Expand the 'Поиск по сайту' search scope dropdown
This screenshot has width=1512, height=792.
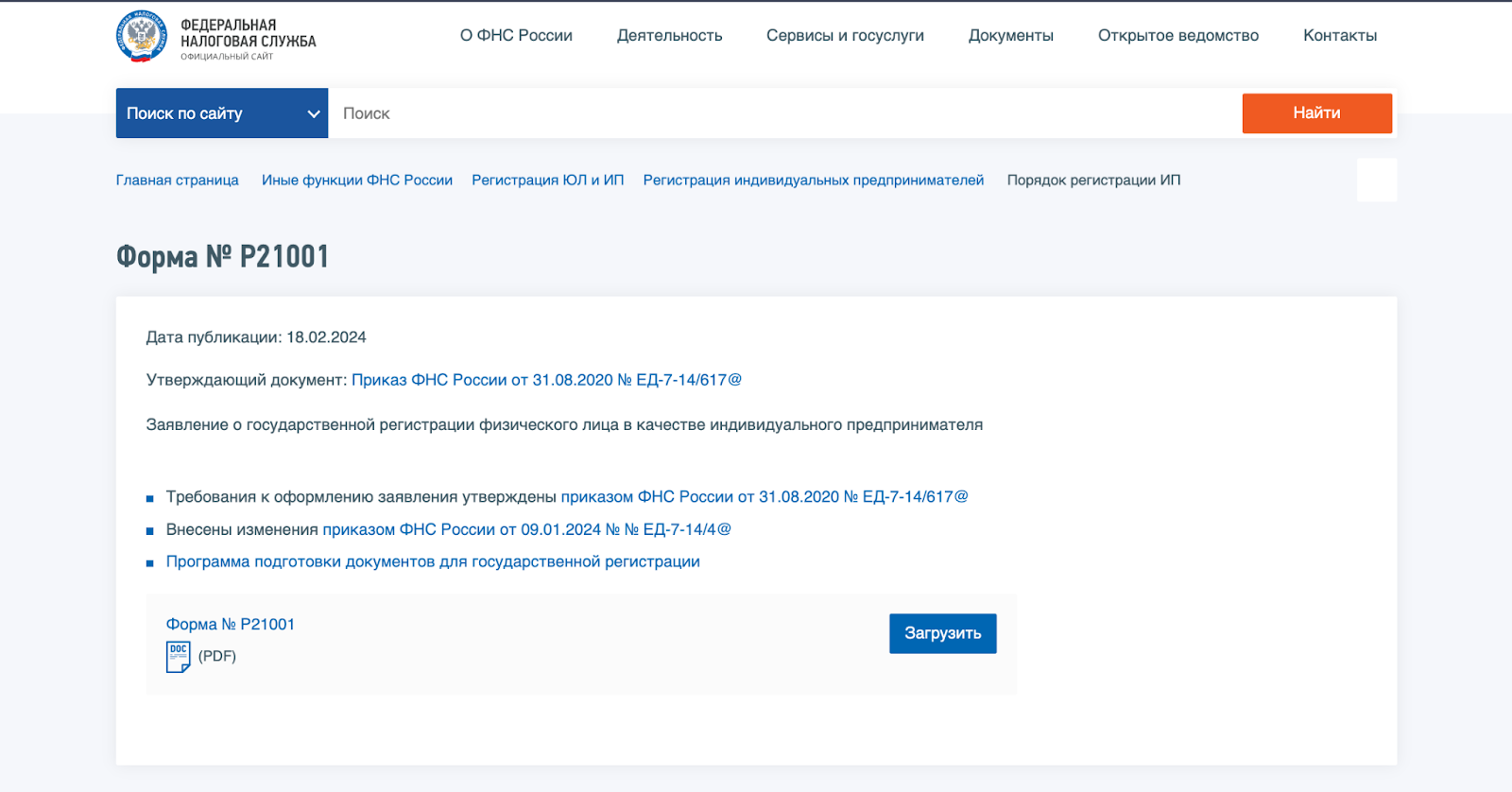pyautogui.click(x=222, y=113)
